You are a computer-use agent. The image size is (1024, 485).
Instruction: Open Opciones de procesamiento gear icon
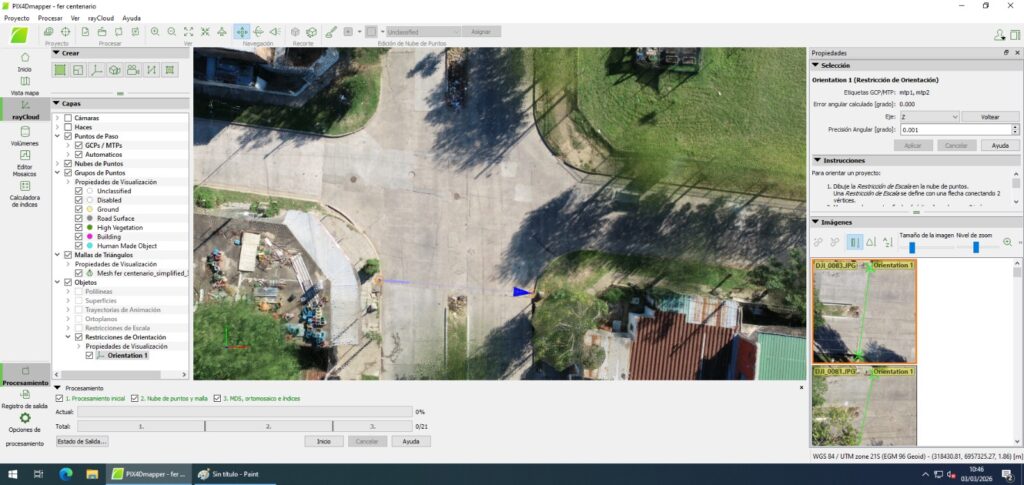(x=25, y=419)
